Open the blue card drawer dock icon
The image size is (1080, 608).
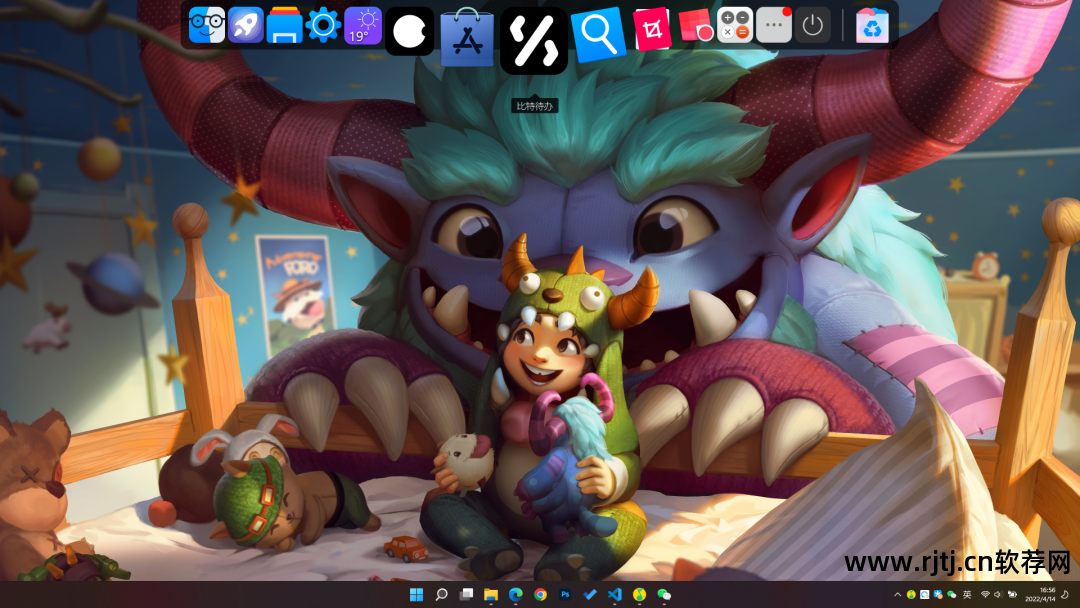(x=284, y=25)
